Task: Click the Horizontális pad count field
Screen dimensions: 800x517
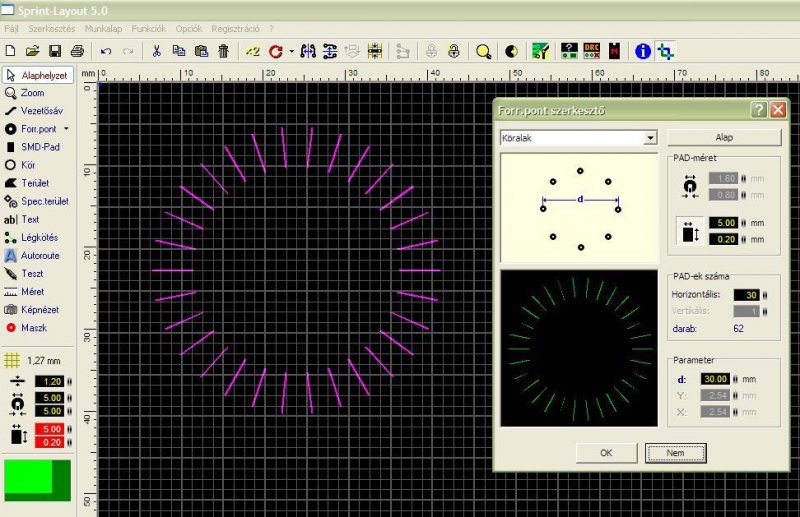Action: click(746, 295)
